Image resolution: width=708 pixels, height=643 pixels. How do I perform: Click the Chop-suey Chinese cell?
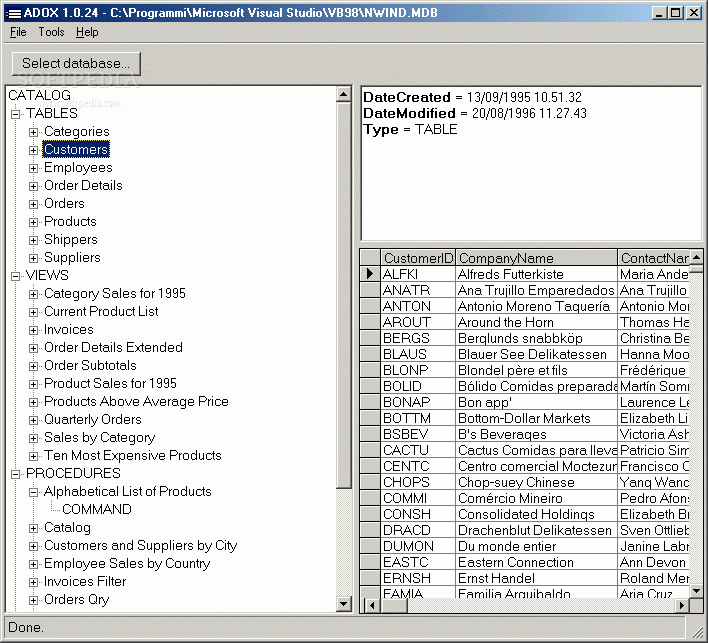click(536, 482)
